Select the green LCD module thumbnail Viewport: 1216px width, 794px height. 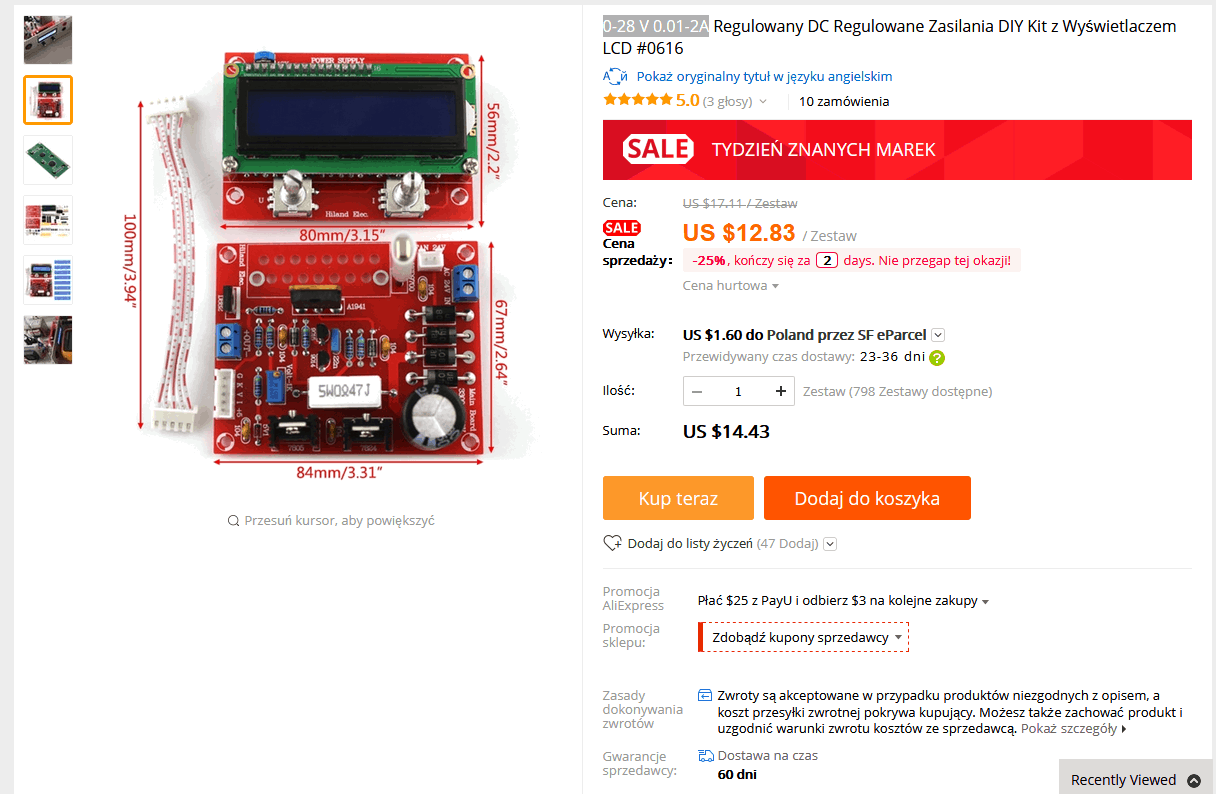tap(48, 160)
